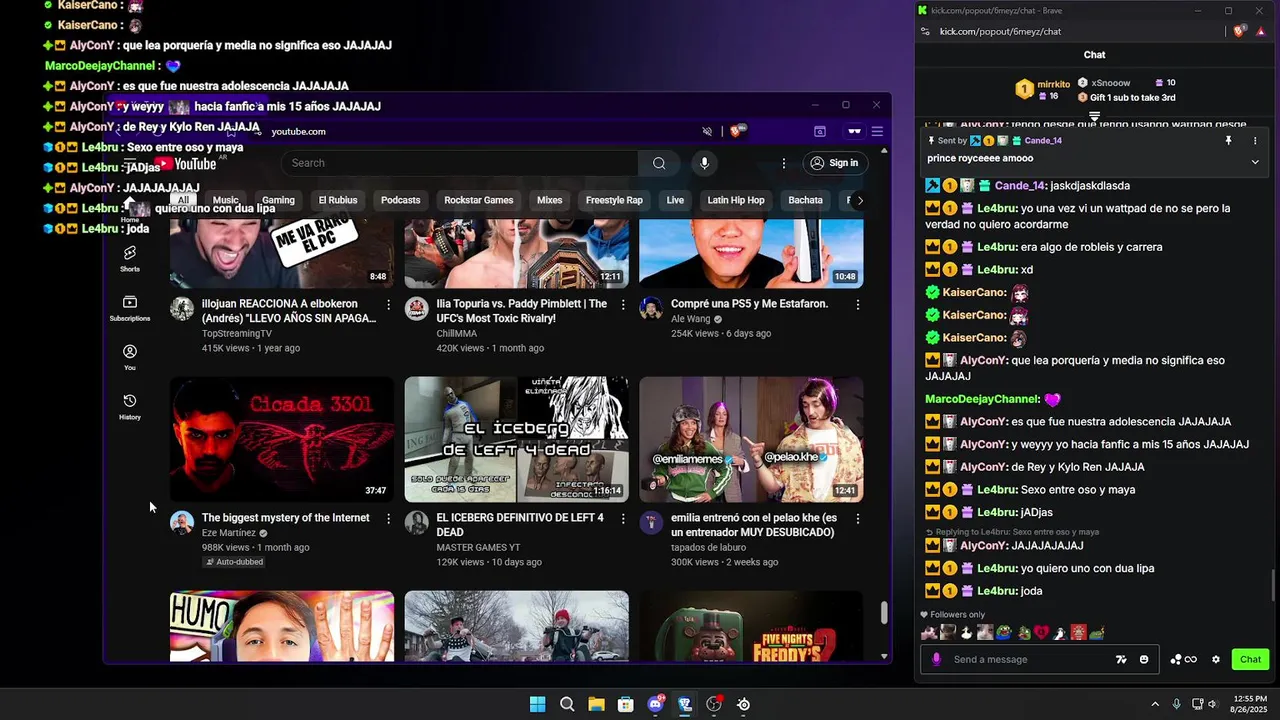The width and height of the screenshot is (1280, 720).
Task: Open more options for the illojuan REACCIONA video
Action: (389, 304)
